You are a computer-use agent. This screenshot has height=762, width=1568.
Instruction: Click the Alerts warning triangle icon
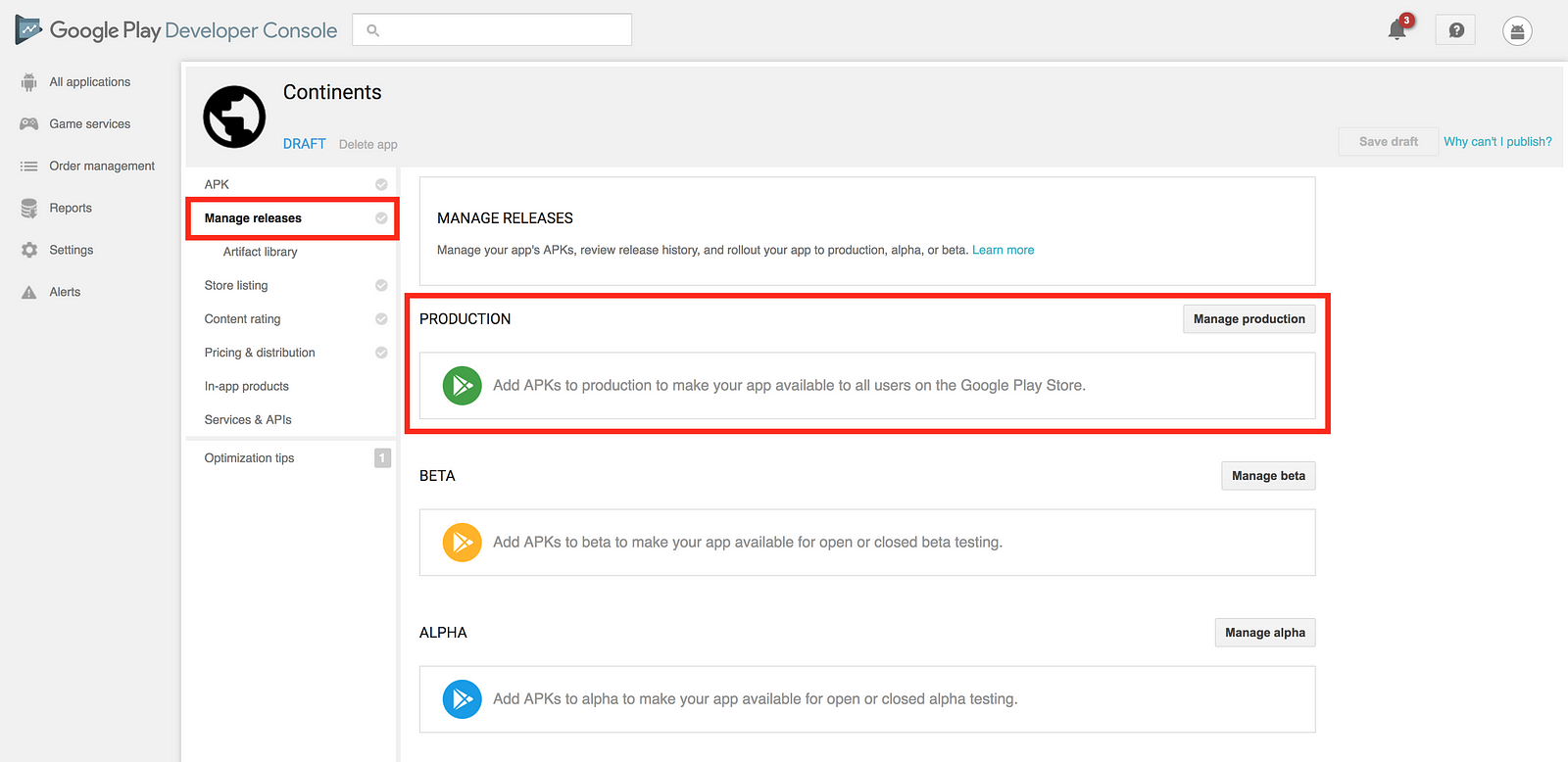tap(29, 292)
